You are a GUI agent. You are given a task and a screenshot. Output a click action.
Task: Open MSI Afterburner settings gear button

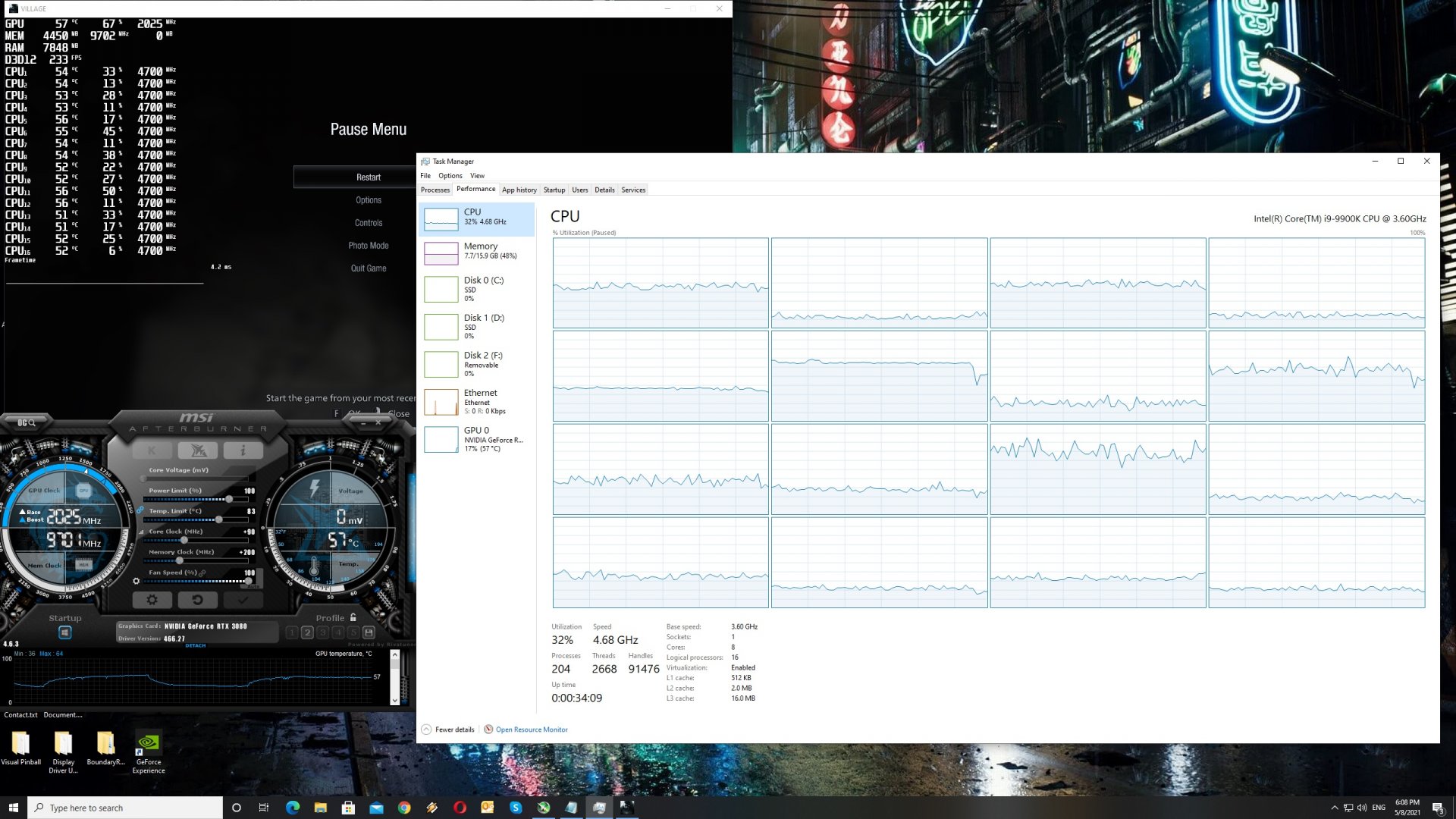[152, 600]
